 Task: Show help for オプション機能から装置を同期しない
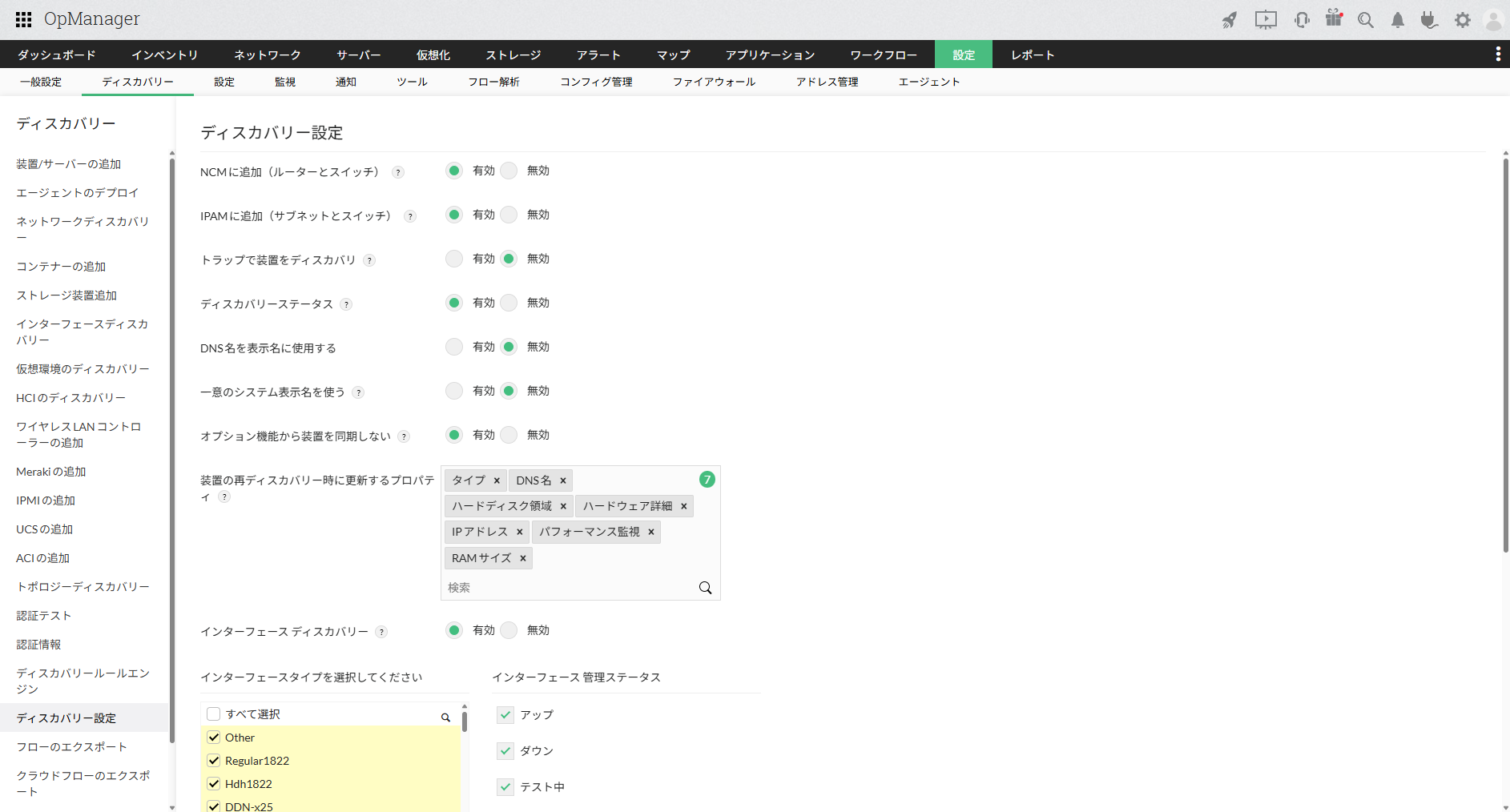pos(404,436)
